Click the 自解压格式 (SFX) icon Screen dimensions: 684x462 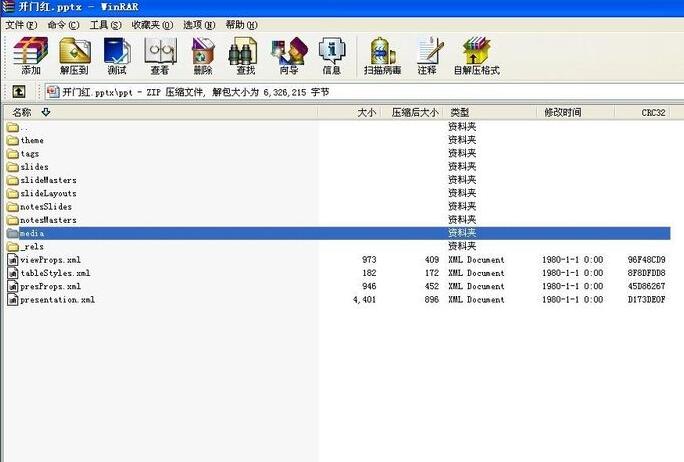click(x=476, y=55)
